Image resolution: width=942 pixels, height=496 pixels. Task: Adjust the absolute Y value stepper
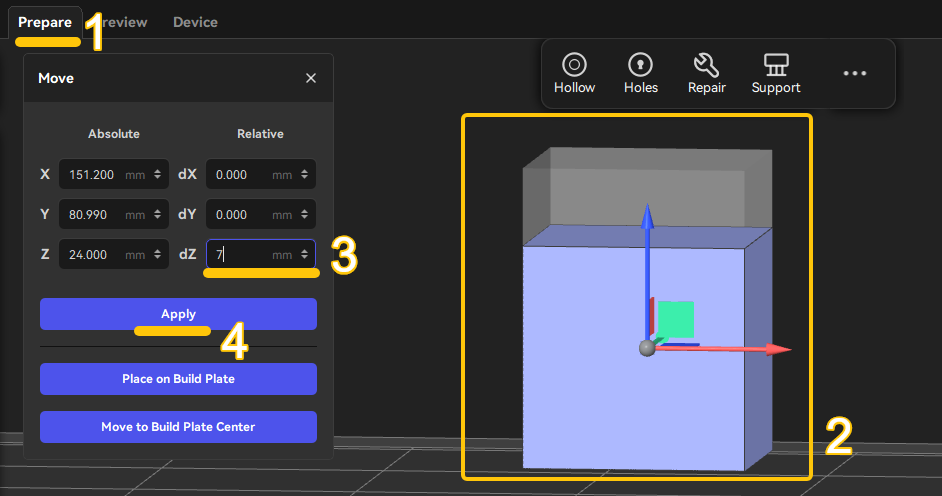tap(157, 214)
